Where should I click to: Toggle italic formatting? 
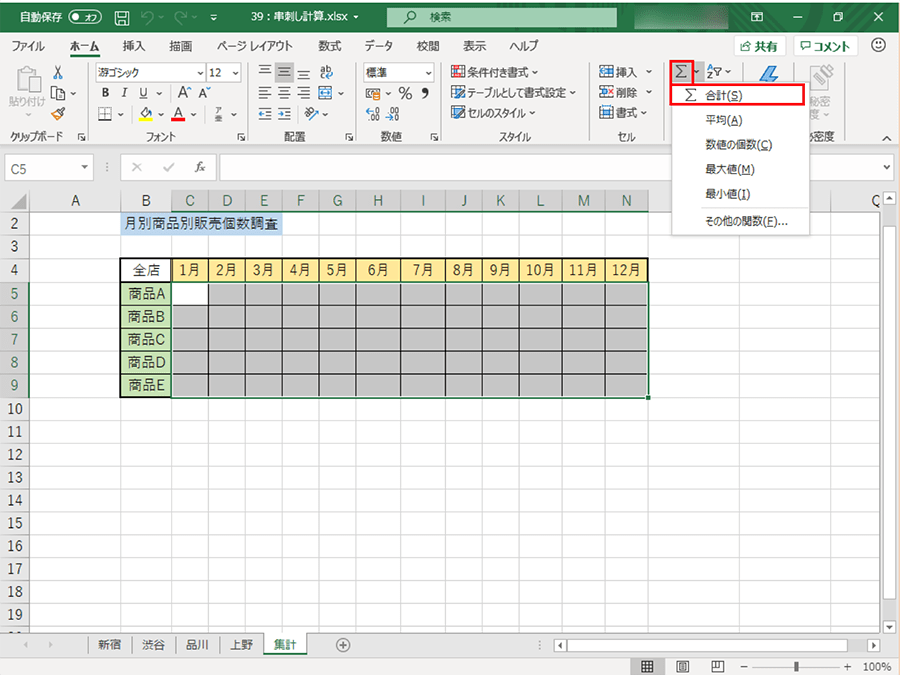[x=123, y=93]
